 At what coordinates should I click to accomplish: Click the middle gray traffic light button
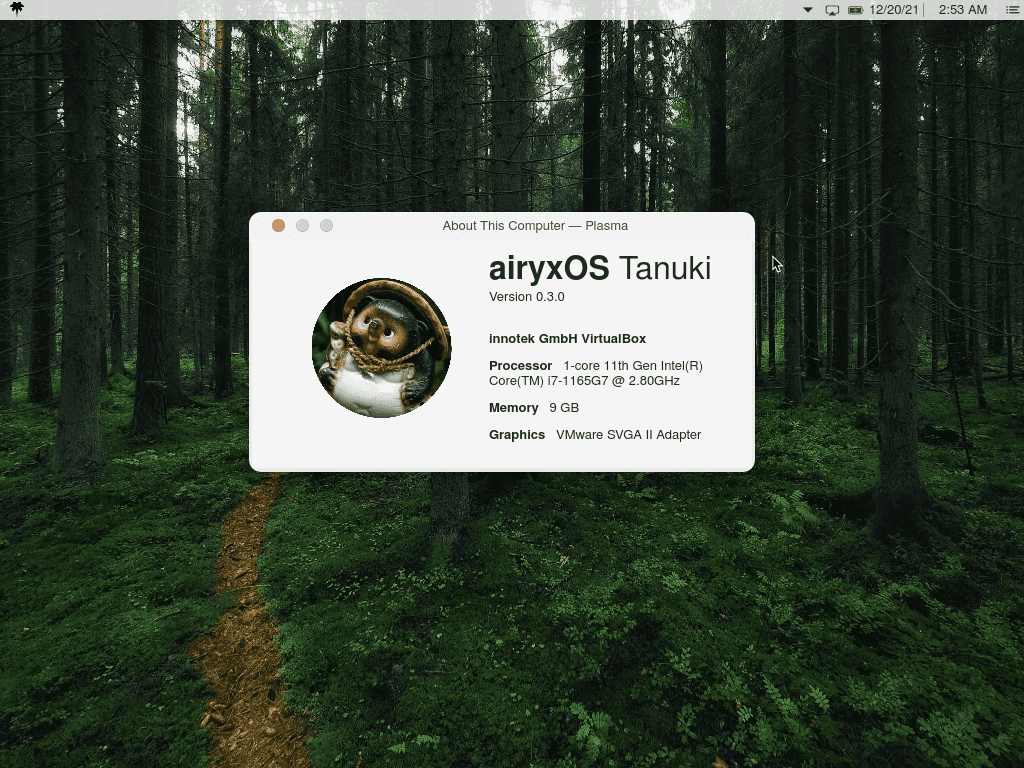click(302, 226)
